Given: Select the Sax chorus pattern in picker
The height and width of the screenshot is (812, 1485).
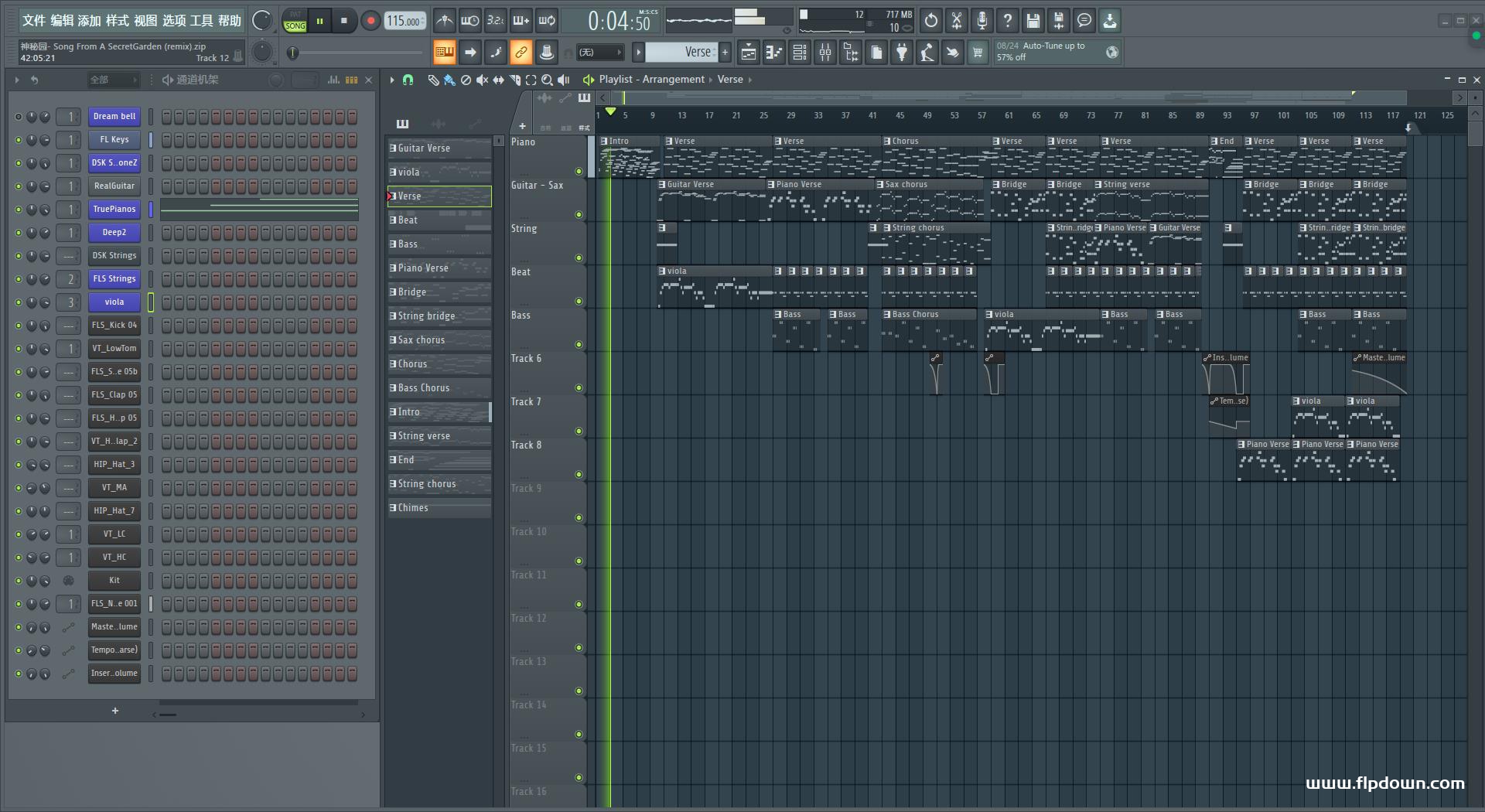Looking at the screenshot, I should click(x=439, y=340).
